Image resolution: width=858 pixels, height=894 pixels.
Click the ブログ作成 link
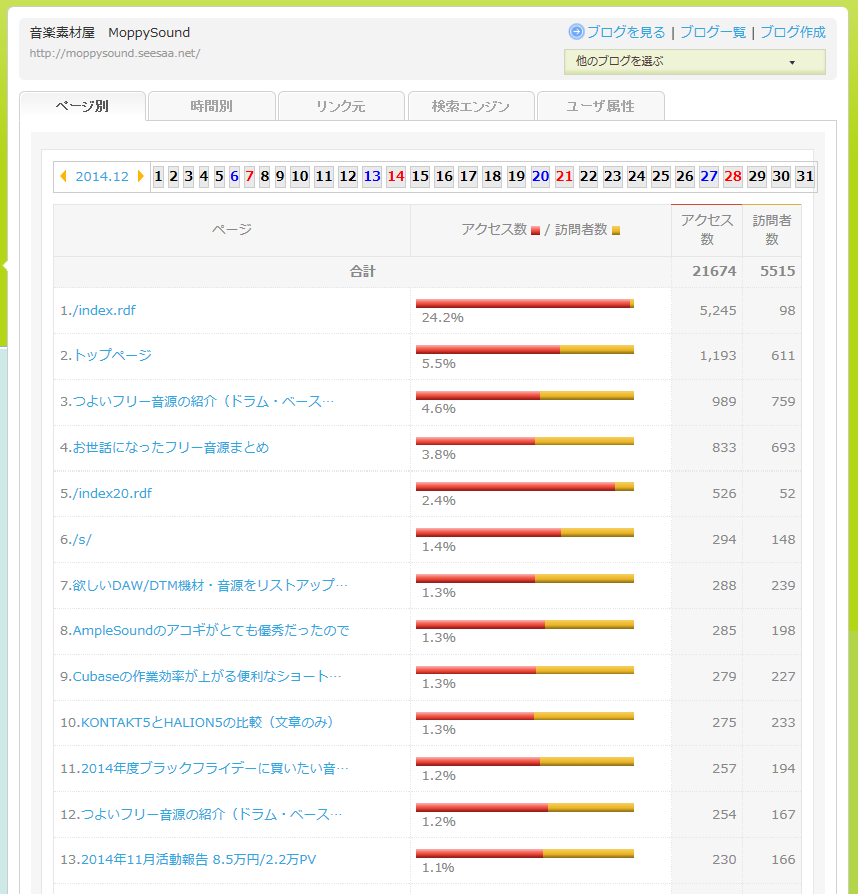[793, 32]
